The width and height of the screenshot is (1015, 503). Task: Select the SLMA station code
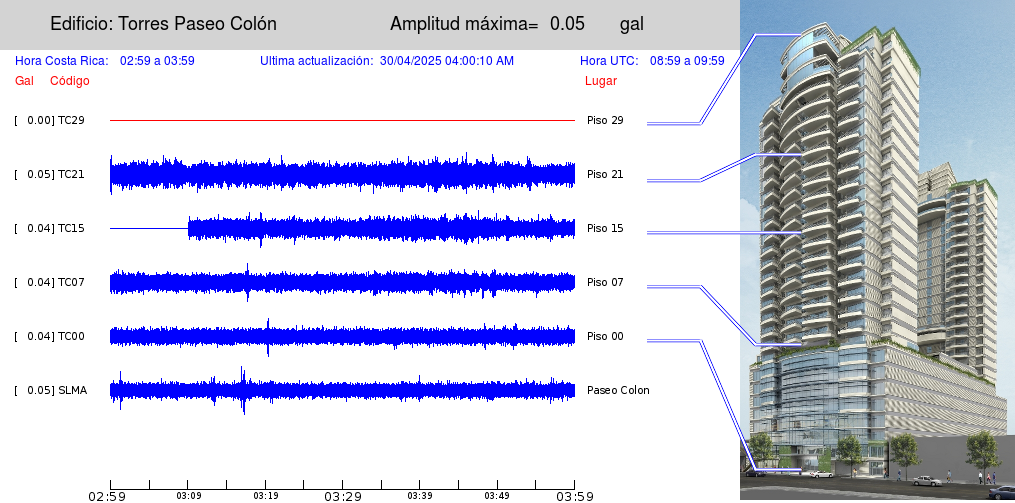click(72, 390)
